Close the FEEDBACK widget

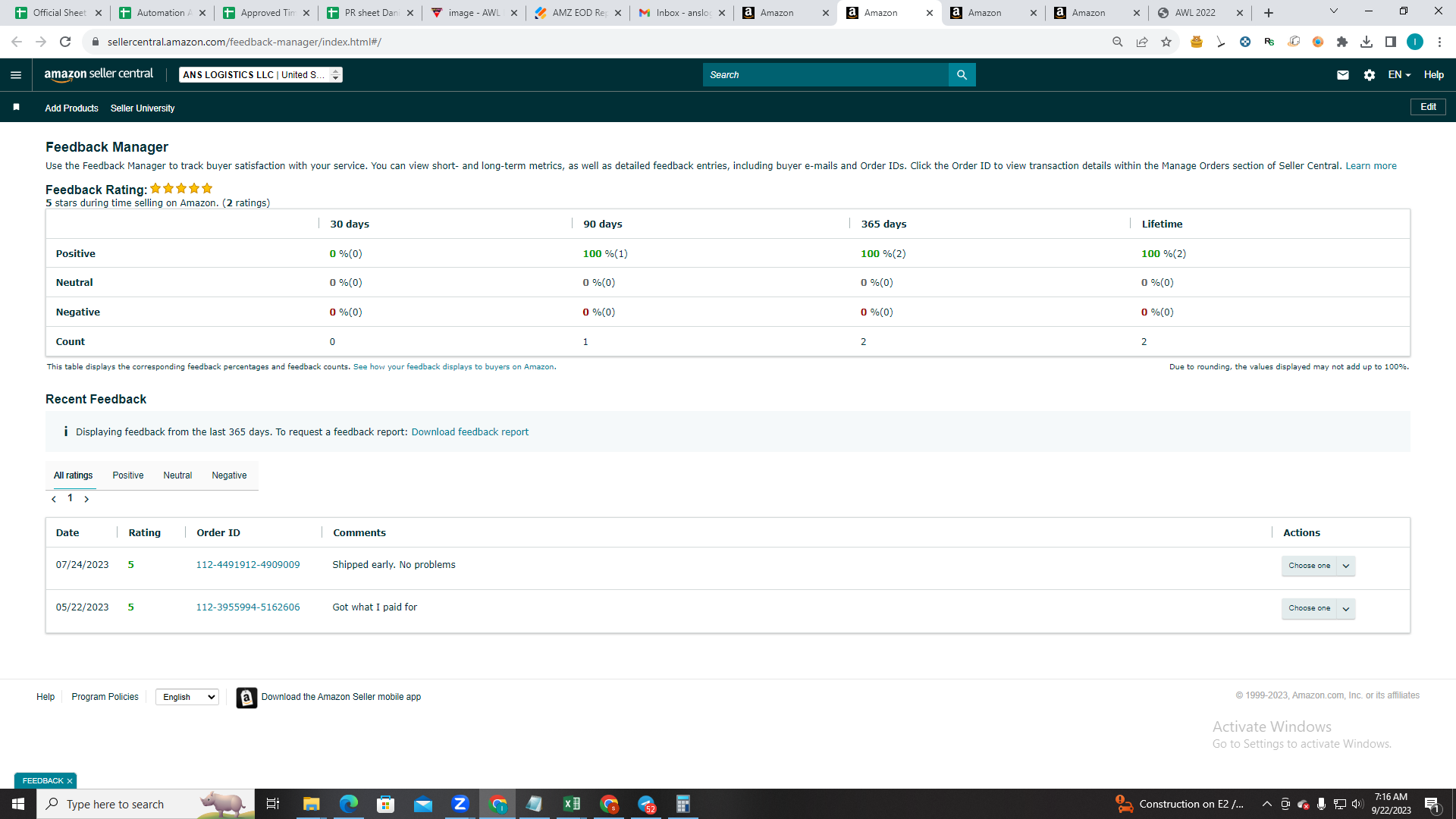pyautogui.click(x=70, y=781)
